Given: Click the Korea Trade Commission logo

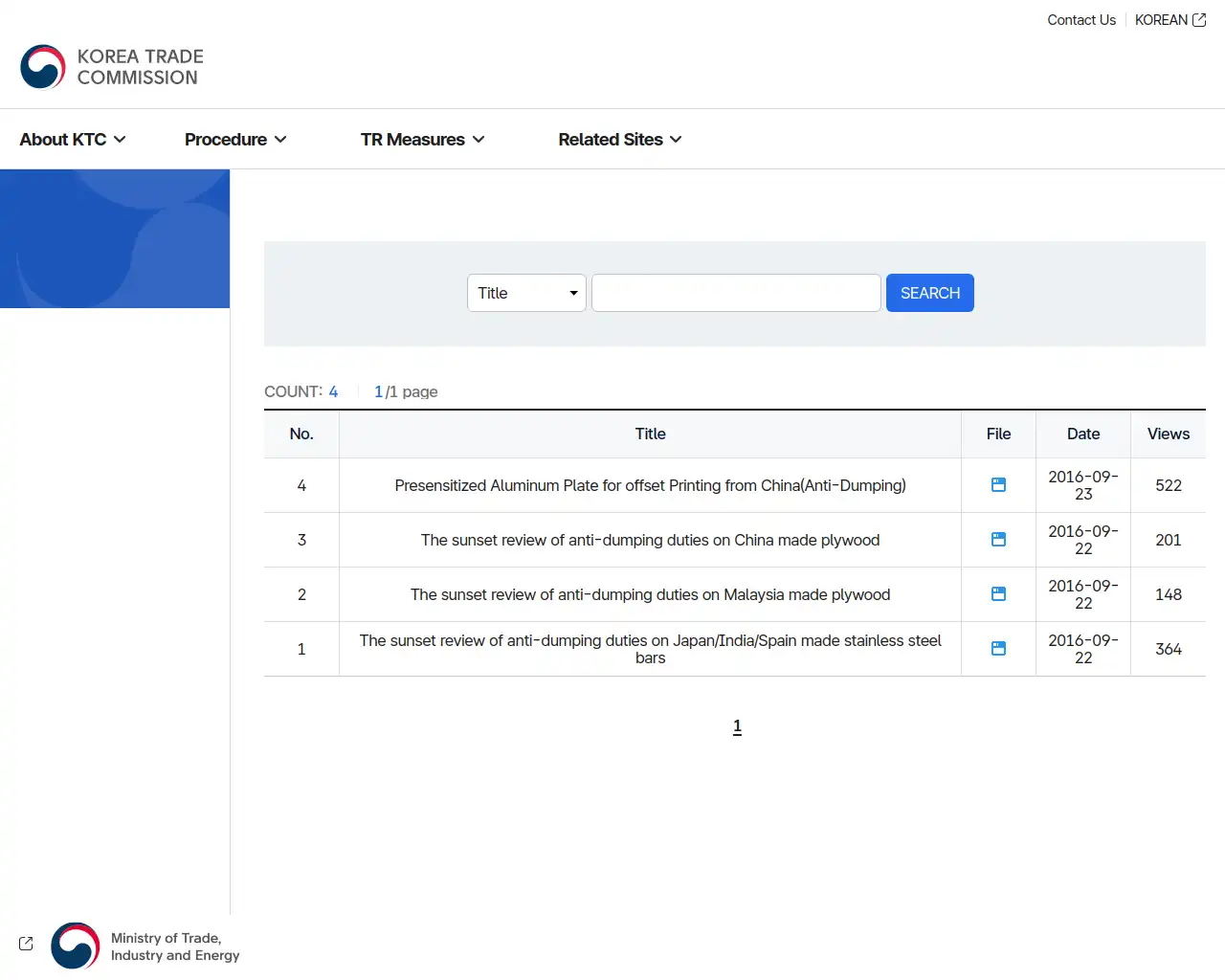Looking at the screenshot, I should (112, 67).
